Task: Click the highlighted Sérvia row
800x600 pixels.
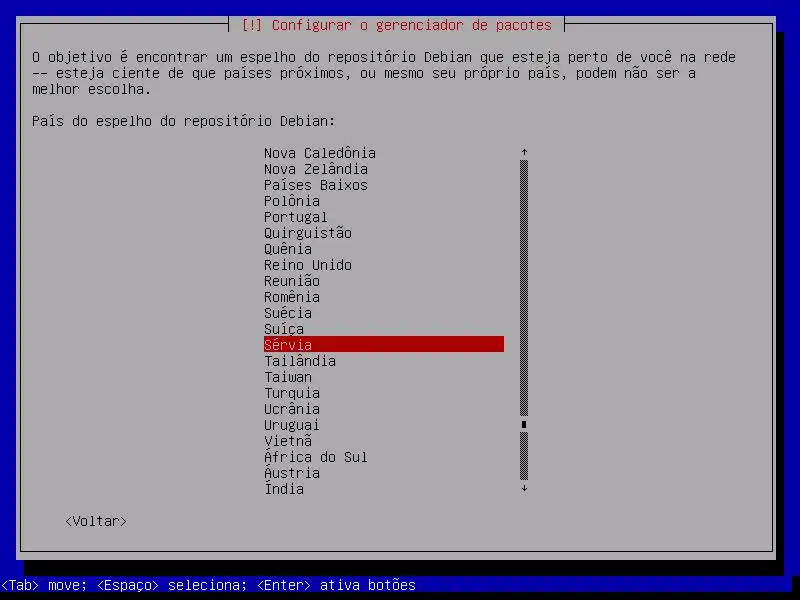Action: 384,344
